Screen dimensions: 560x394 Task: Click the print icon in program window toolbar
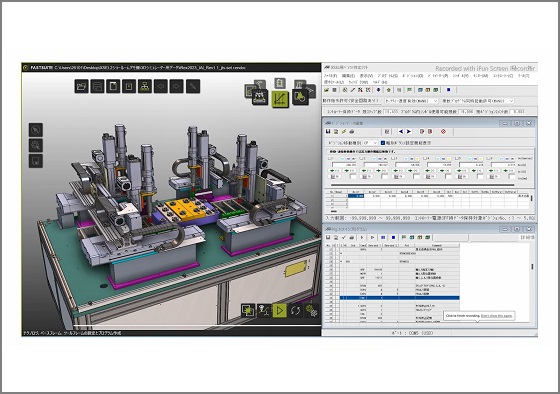tap(352, 237)
